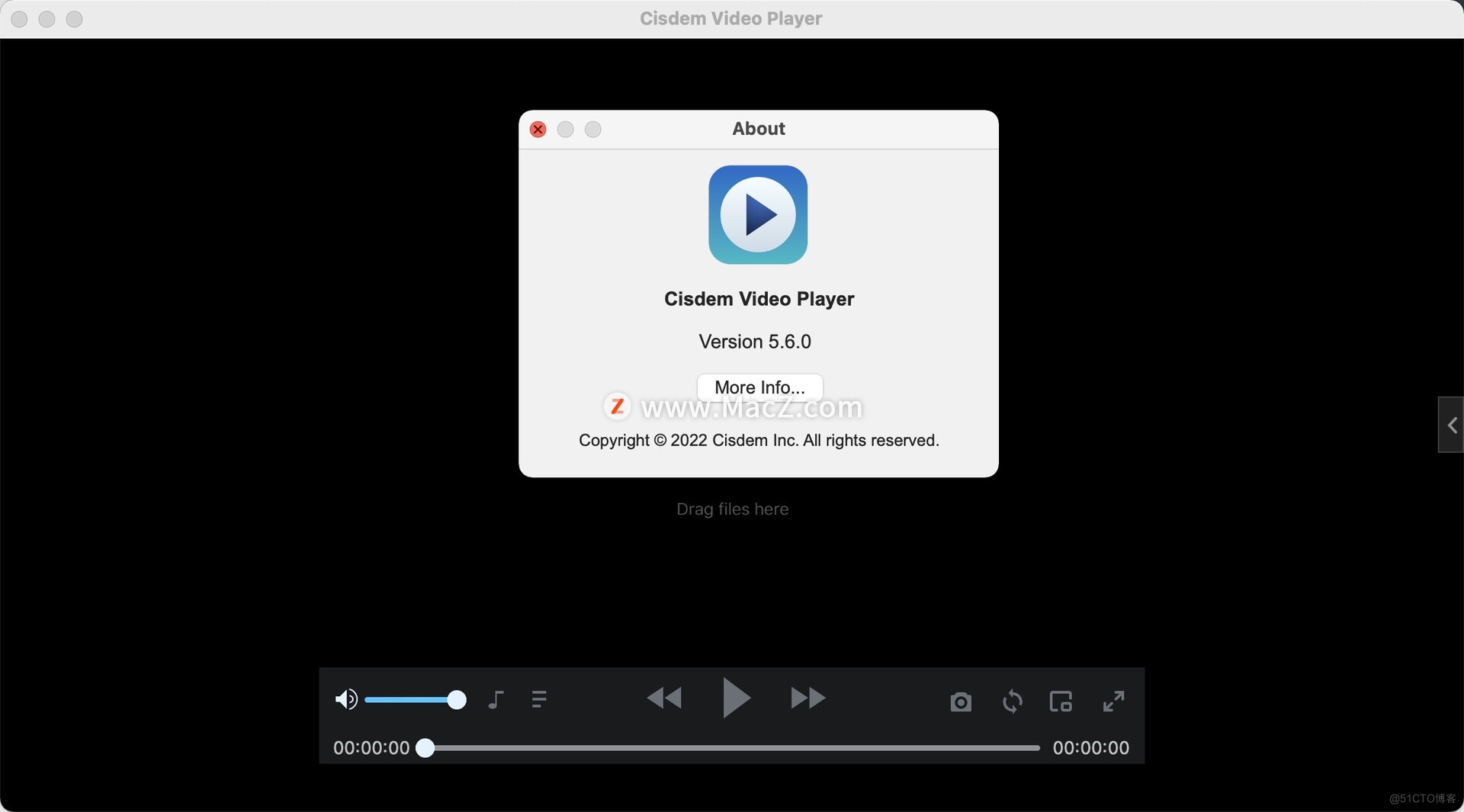
Task: Start playback with the Play button
Action: pyautogui.click(x=736, y=698)
